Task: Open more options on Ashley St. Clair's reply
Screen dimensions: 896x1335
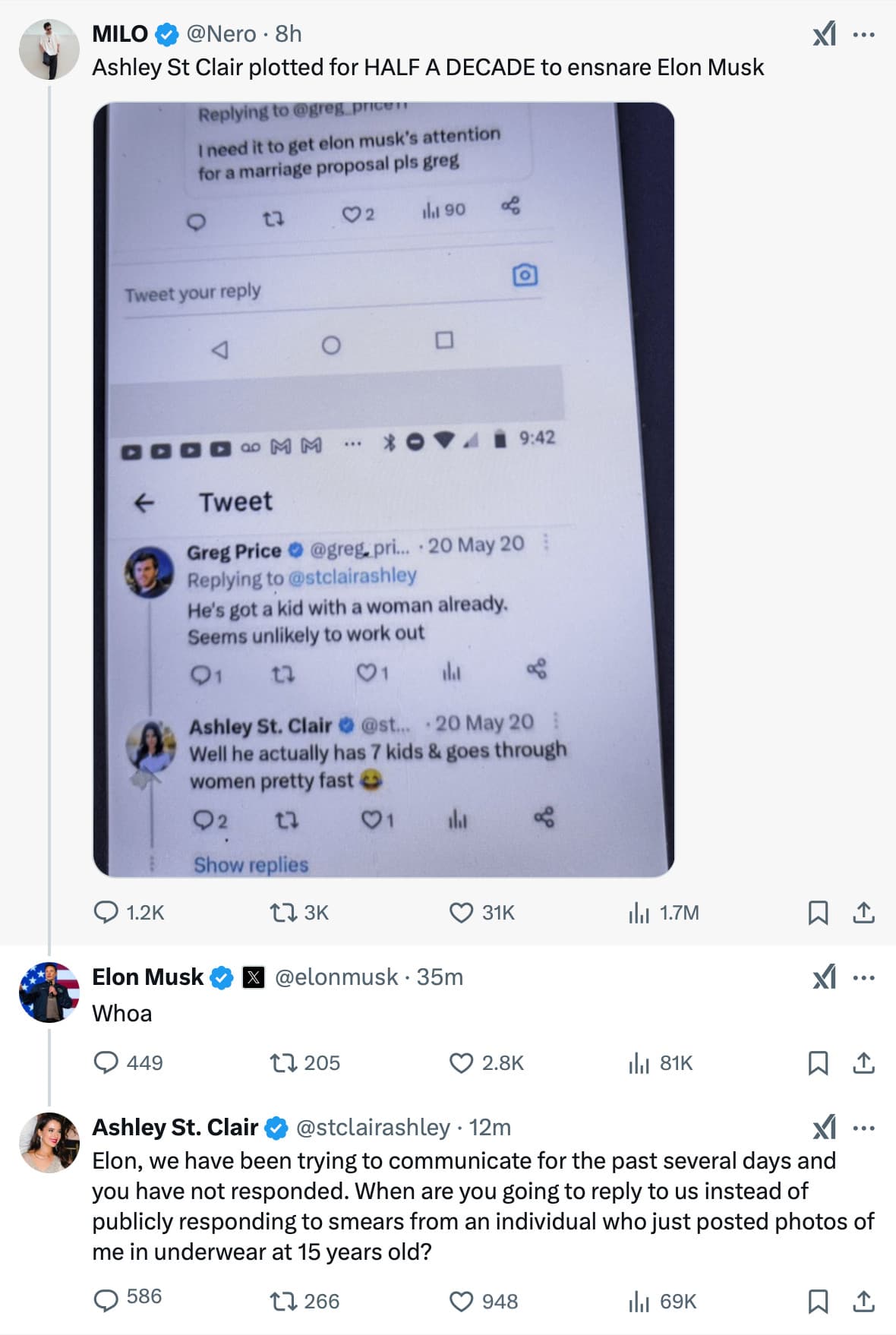Action: 863,1128
